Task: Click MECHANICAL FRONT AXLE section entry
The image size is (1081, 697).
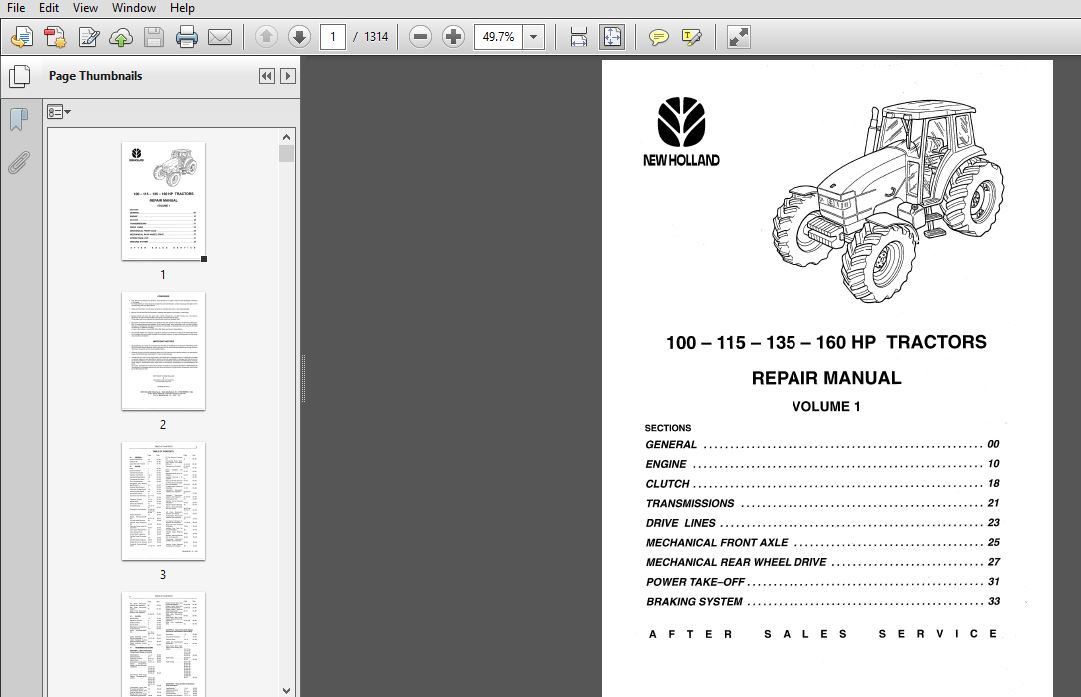Action: [822, 543]
